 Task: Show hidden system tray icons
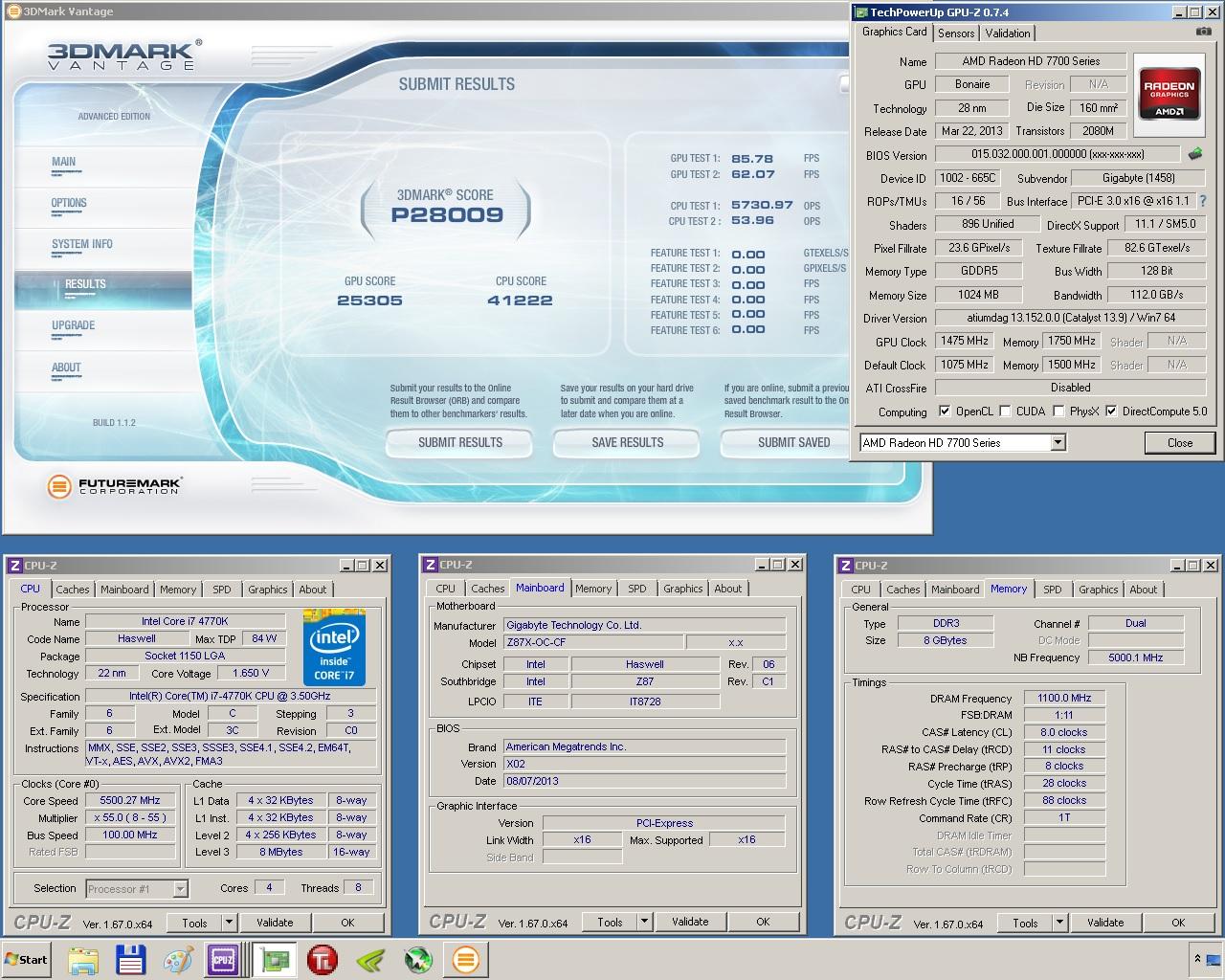[1197, 958]
